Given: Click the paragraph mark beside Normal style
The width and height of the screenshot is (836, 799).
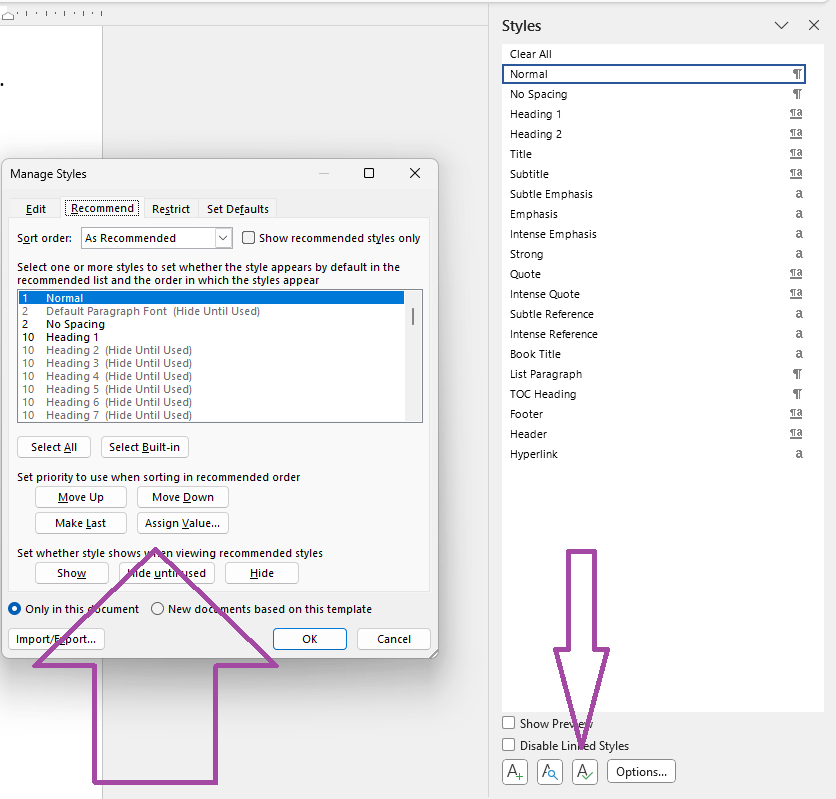Looking at the screenshot, I should 796,74.
